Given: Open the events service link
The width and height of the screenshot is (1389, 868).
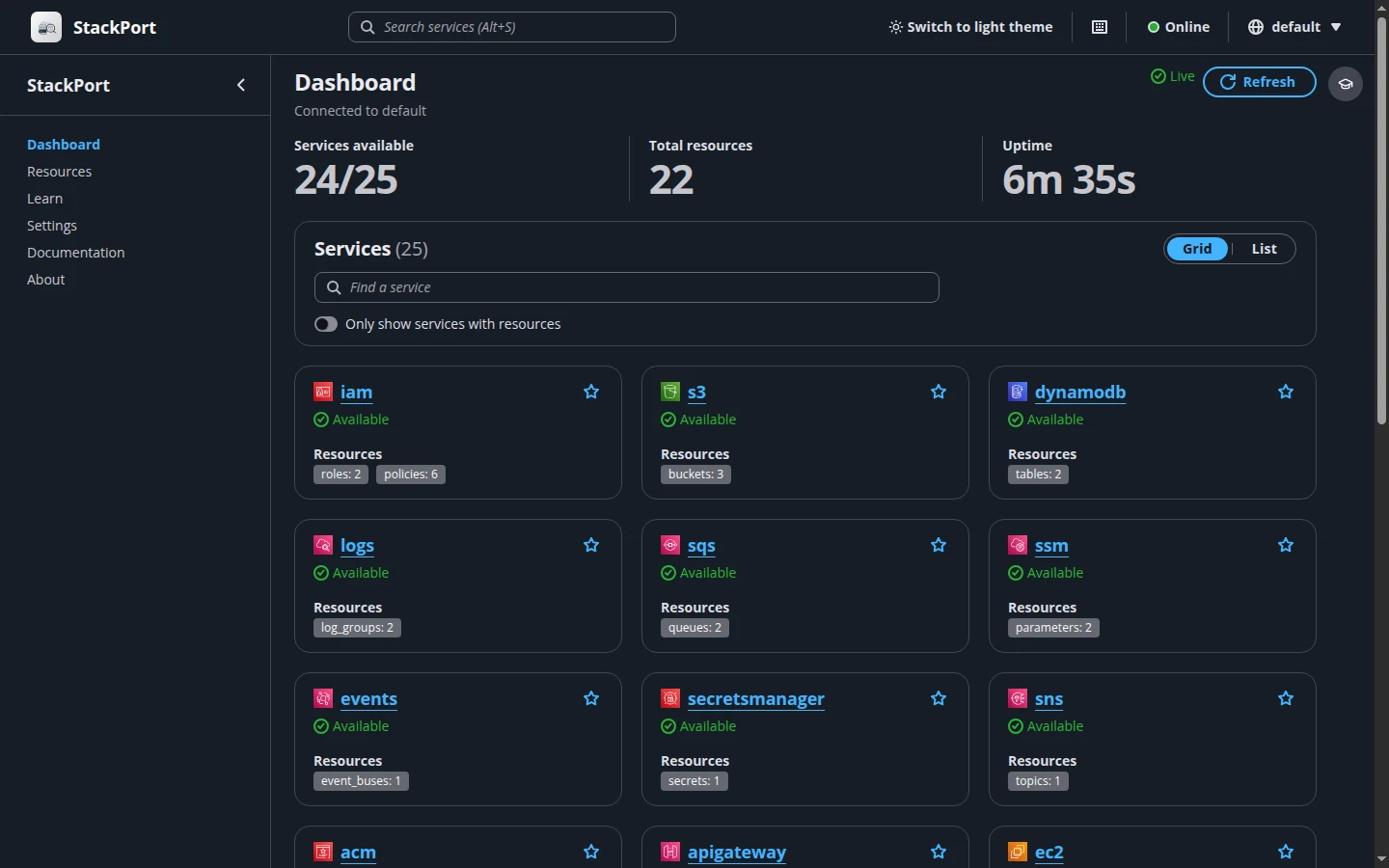Looking at the screenshot, I should pyautogui.click(x=369, y=699).
